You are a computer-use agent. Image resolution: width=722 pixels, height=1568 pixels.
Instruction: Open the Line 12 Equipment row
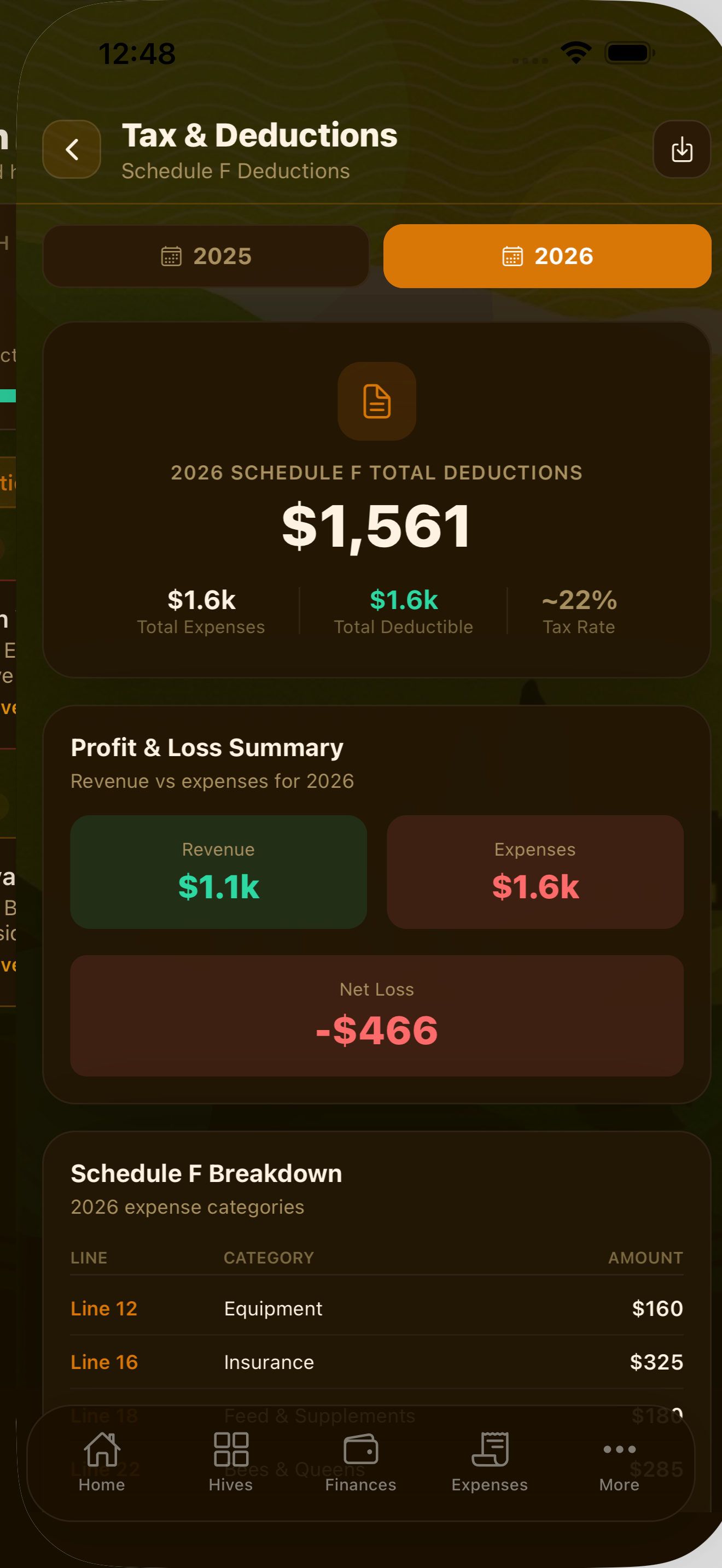[377, 1309]
